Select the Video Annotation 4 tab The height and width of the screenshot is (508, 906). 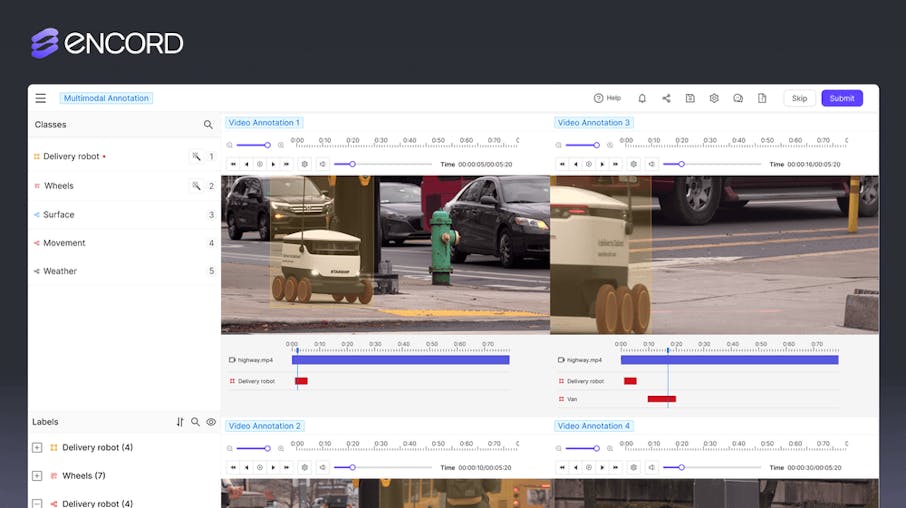pos(593,426)
